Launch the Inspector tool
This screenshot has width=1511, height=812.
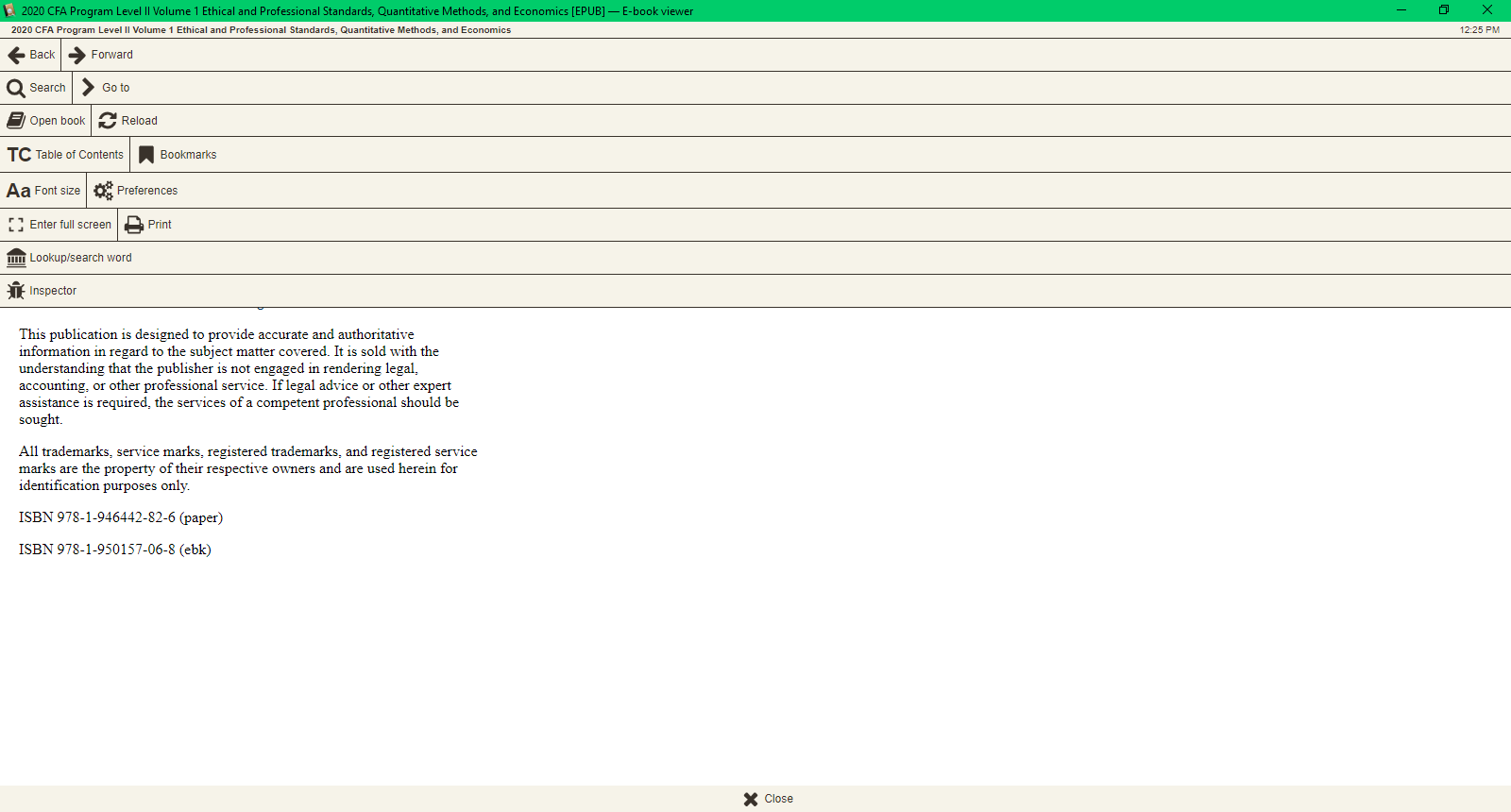click(42, 291)
